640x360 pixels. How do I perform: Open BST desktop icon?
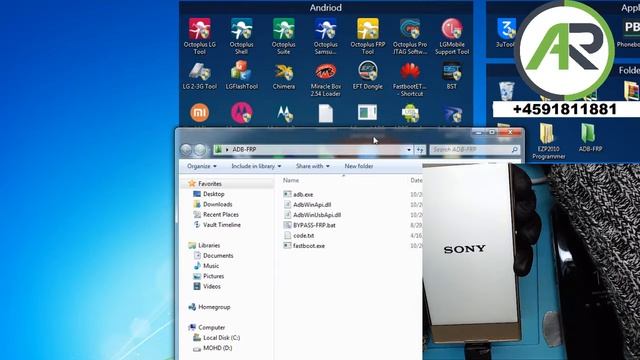[452, 76]
